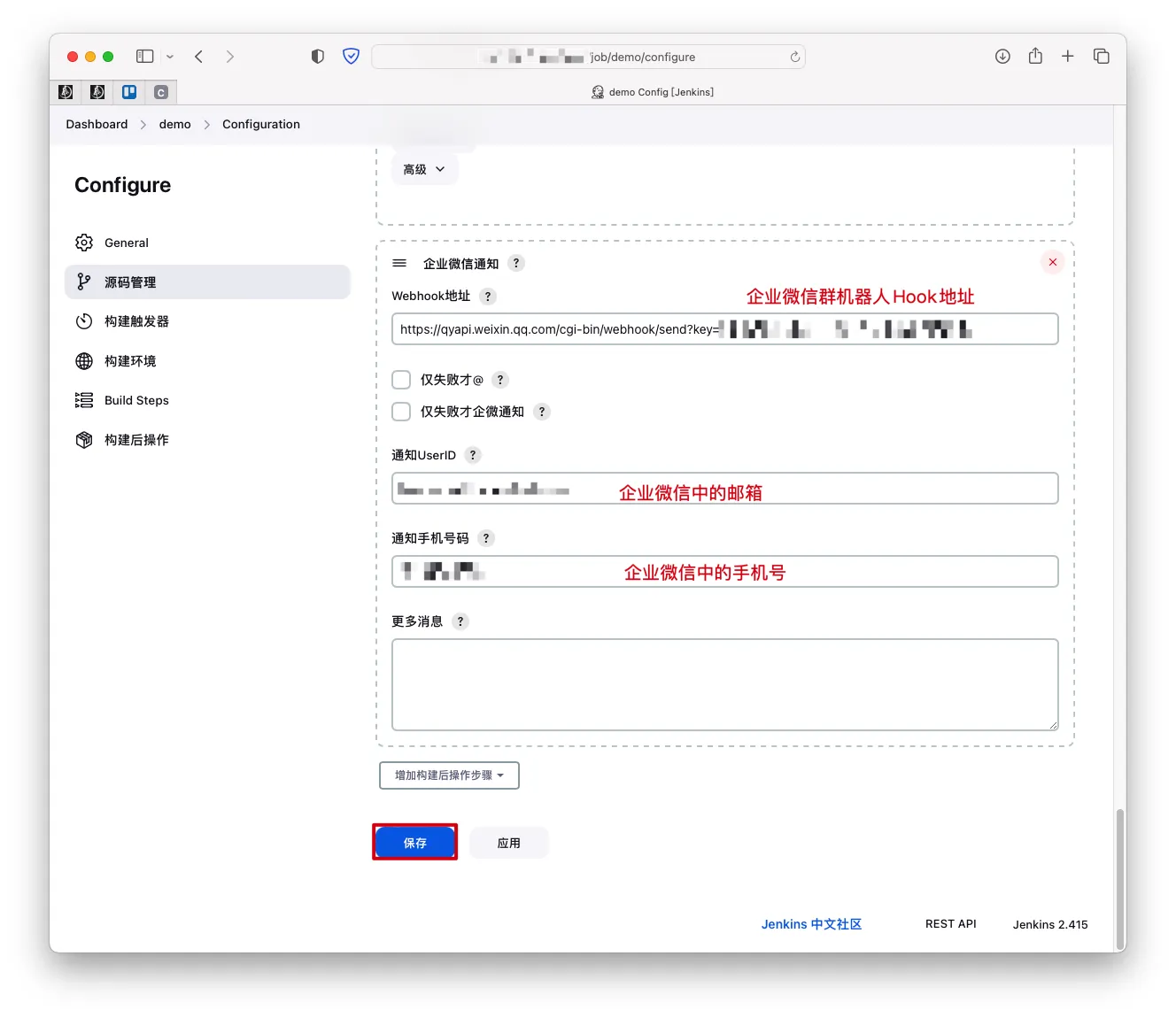The image size is (1176, 1018).
Task: Click the 应用 apply button
Action: (508, 843)
